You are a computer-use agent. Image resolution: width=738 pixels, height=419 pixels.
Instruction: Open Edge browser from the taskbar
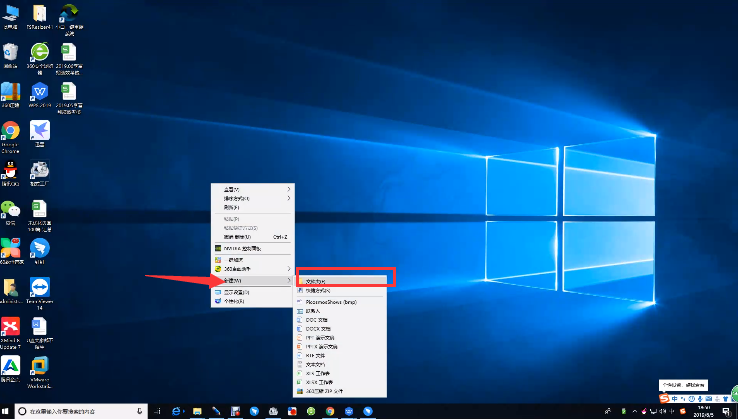click(176, 411)
